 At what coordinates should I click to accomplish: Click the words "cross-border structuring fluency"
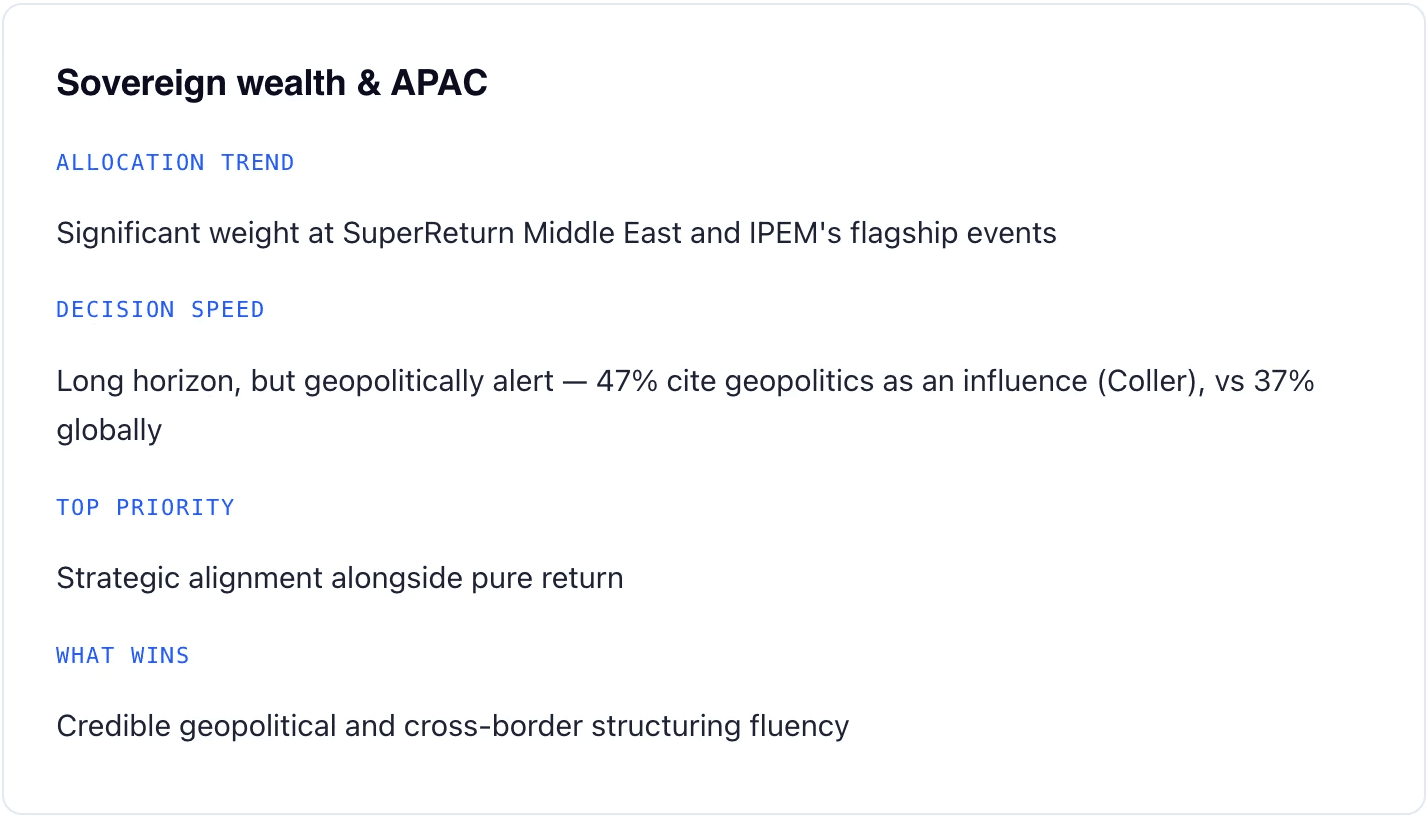pos(626,727)
